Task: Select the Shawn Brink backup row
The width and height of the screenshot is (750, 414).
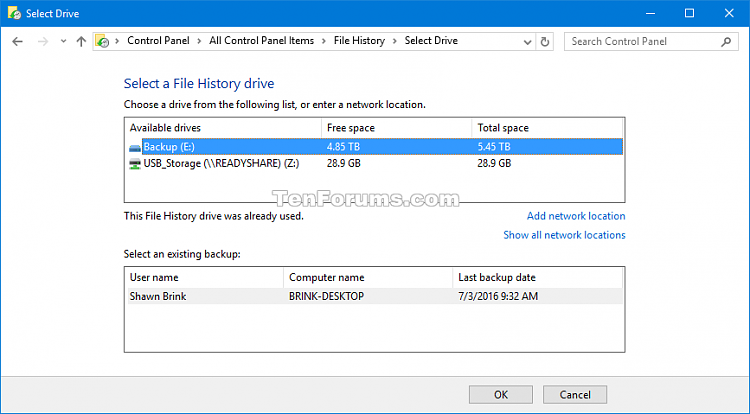Action: click(375, 296)
